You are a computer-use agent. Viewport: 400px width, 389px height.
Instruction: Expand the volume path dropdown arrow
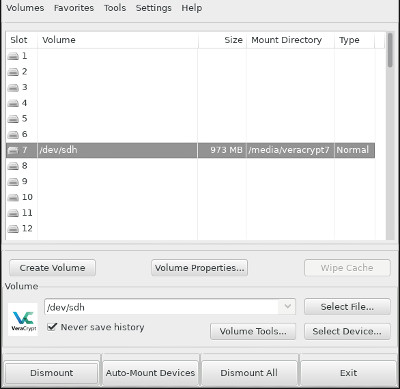pos(287,306)
